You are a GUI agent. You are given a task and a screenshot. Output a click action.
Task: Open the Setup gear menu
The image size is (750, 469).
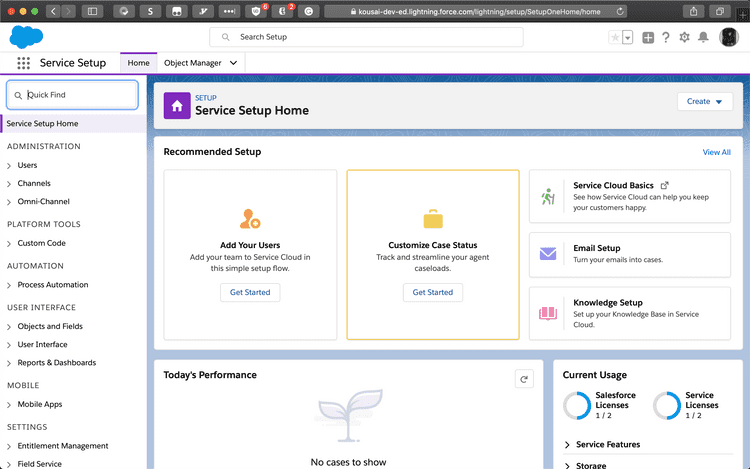click(685, 37)
